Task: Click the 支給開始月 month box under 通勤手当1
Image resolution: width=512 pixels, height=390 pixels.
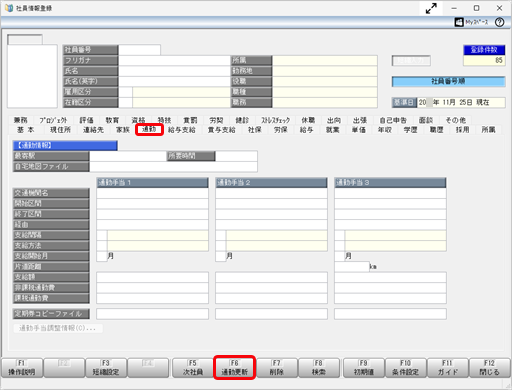Action: pos(102,256)
